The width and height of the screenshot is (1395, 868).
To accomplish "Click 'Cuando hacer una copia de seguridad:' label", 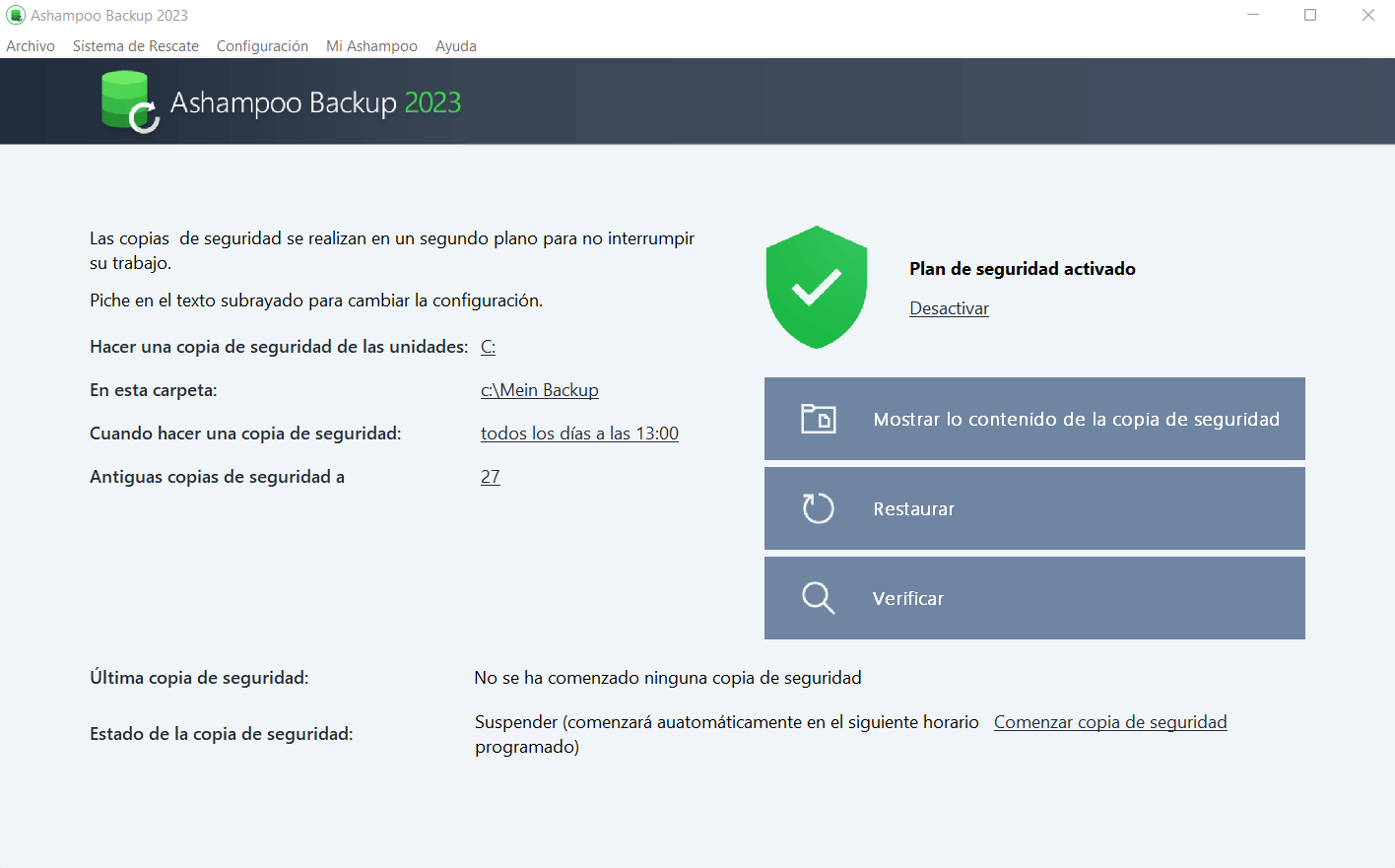I will [245, 434].
